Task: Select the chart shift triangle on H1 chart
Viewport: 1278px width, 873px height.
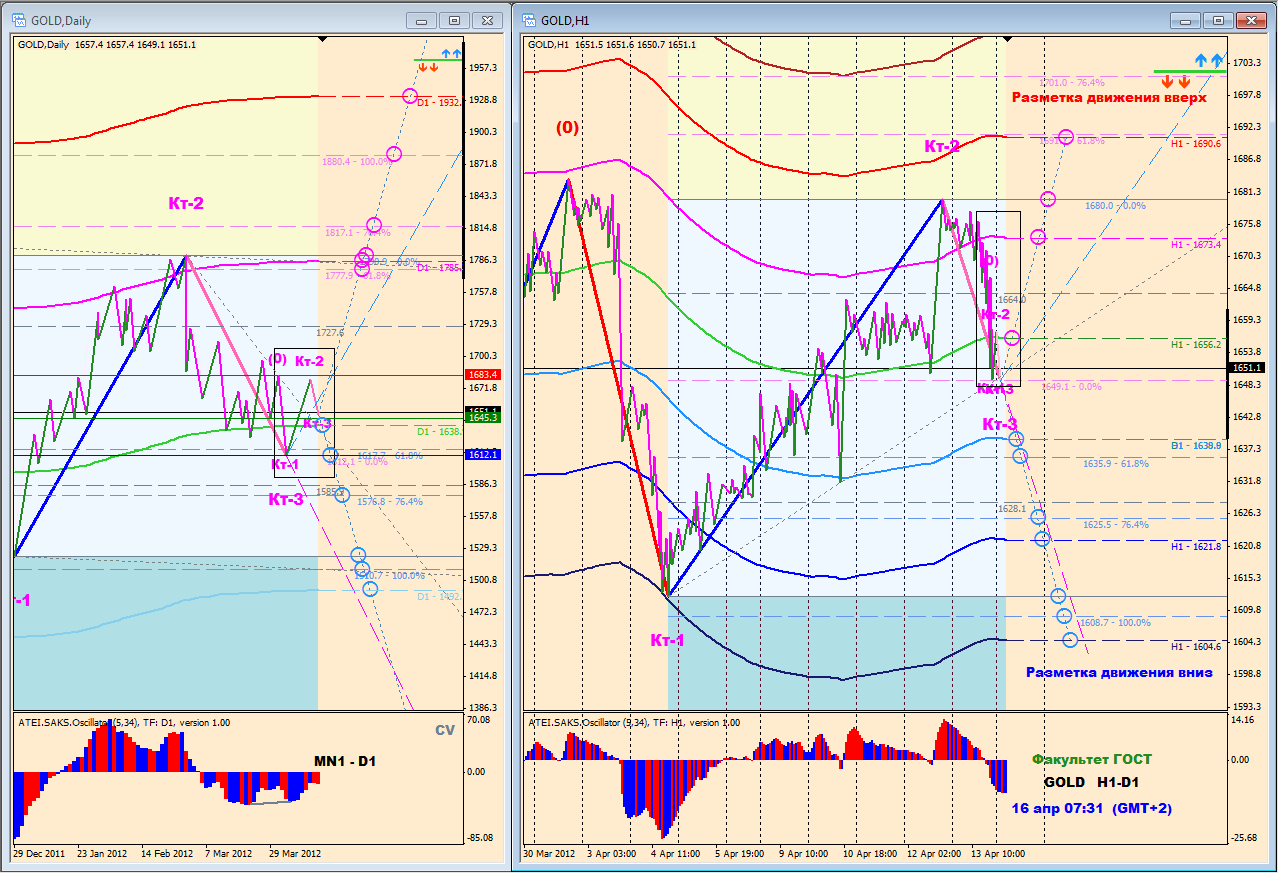Action: 1007,39
